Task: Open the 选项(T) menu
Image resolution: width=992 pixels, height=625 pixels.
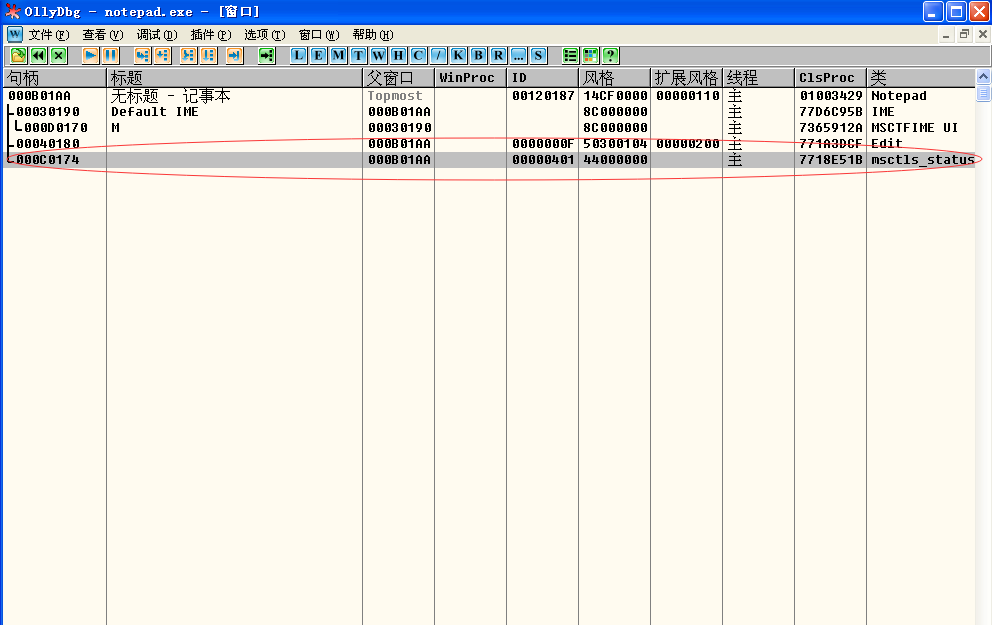Action: click(264, 35)
